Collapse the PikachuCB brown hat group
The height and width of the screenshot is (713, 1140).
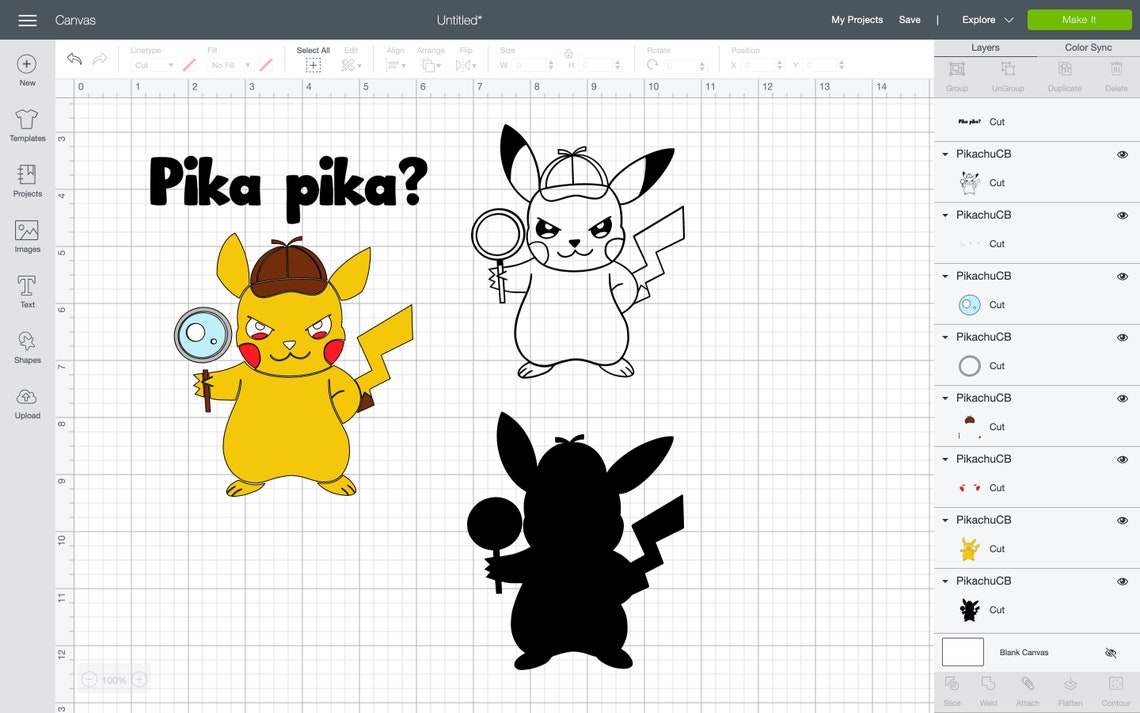pyautogui.click(x=945, y=398)
